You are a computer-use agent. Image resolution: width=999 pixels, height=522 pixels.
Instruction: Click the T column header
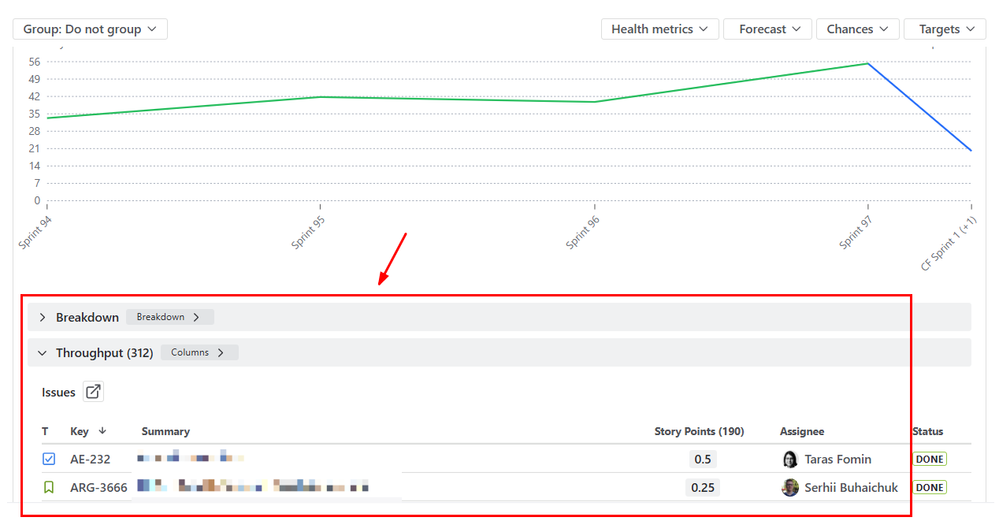point(45,431)
